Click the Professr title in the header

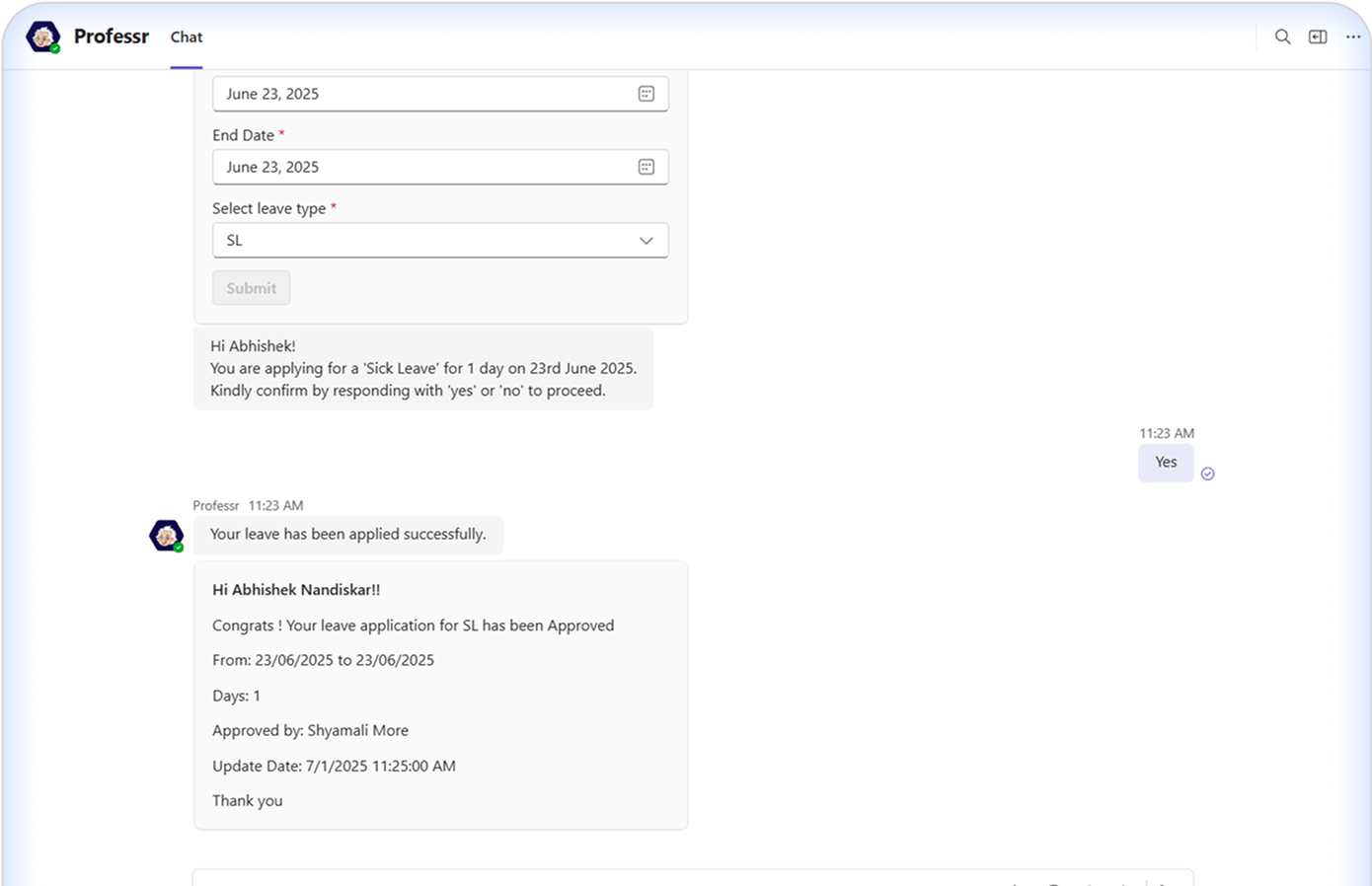pyautogui.click(x=111, y=37)
